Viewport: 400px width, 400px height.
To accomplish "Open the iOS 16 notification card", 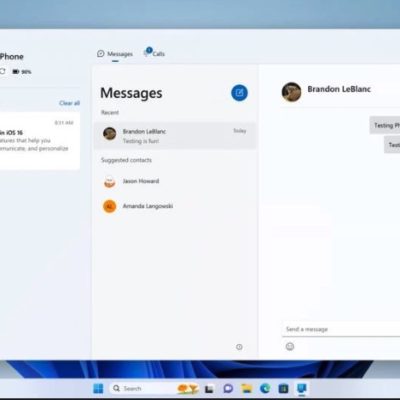I will [x=39, y=141].
